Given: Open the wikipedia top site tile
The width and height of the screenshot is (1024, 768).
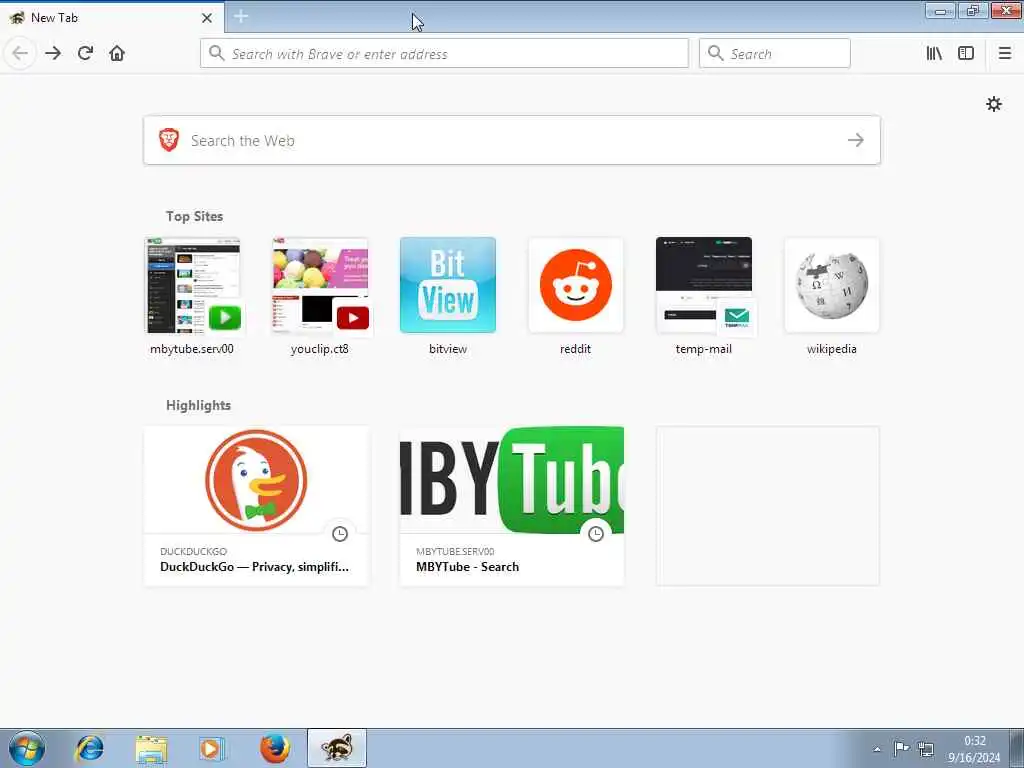Looking at the screenshot, I should pyautogui.click(x=831, y=285).
